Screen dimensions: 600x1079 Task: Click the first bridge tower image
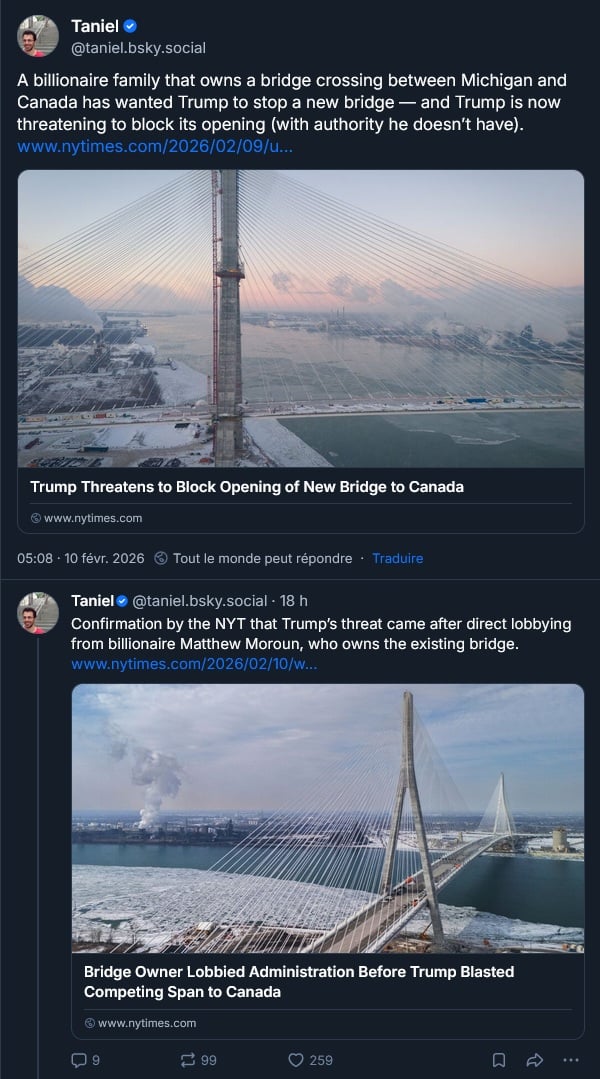coord(300,318)
